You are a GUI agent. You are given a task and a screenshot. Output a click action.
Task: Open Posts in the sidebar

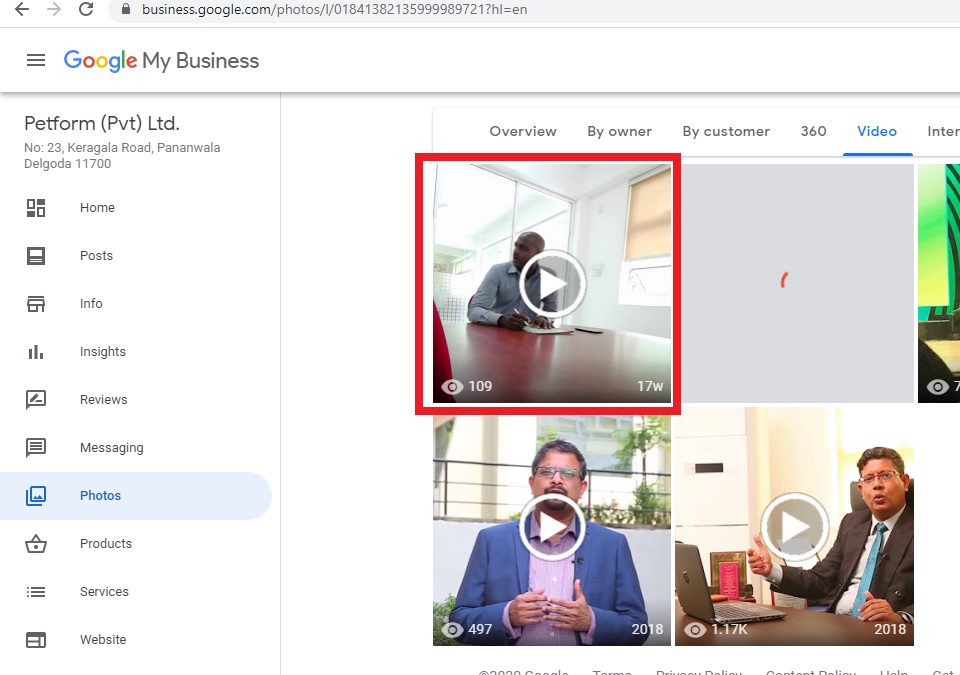(96, 255)
